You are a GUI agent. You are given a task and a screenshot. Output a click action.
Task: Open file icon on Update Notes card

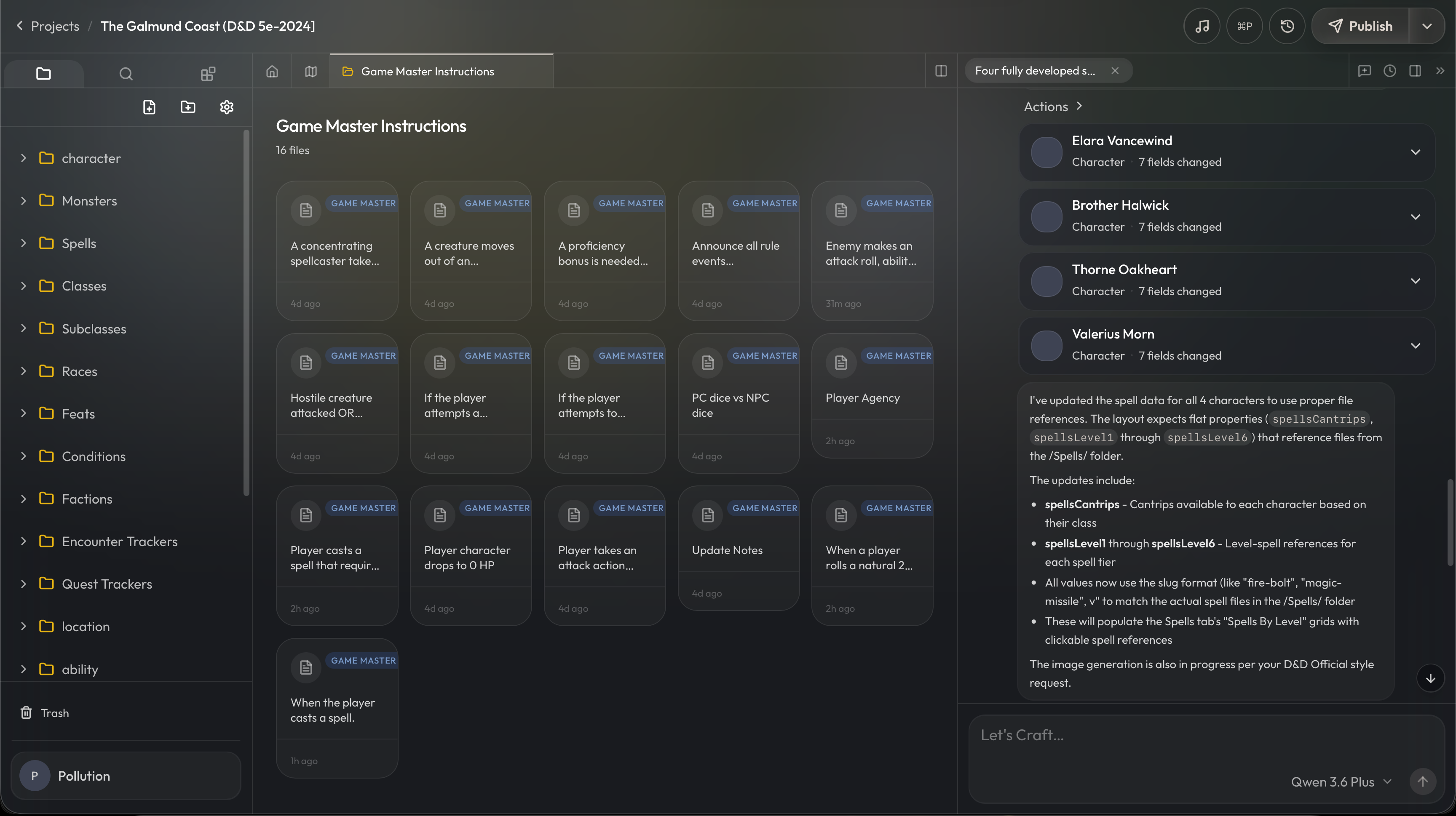708,515
